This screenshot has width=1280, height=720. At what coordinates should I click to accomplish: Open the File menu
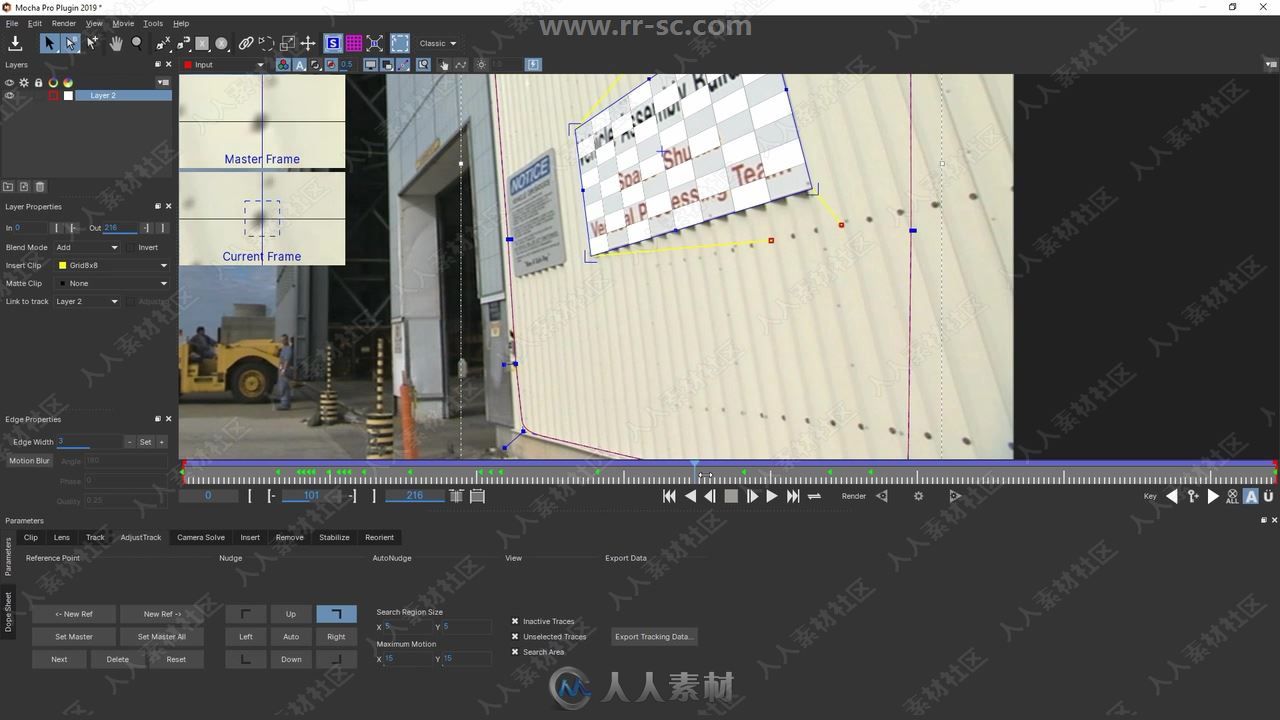click(x=12, y=23)
